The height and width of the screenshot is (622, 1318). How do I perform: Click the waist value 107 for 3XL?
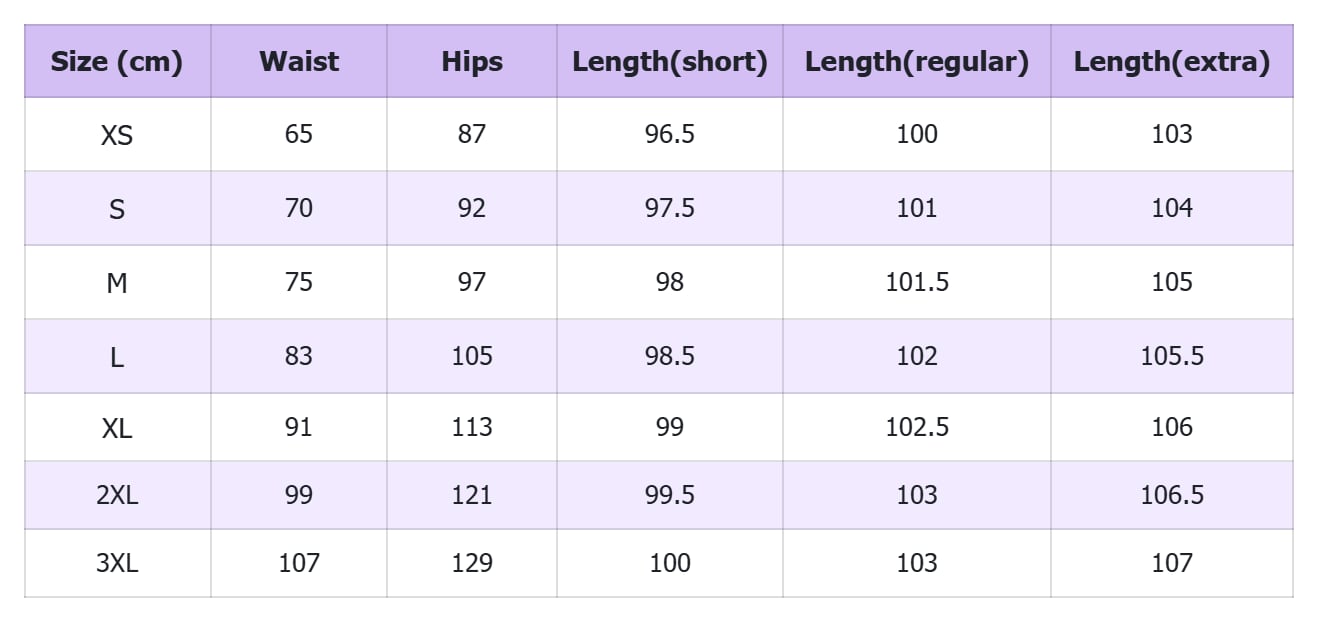(299, 563)
